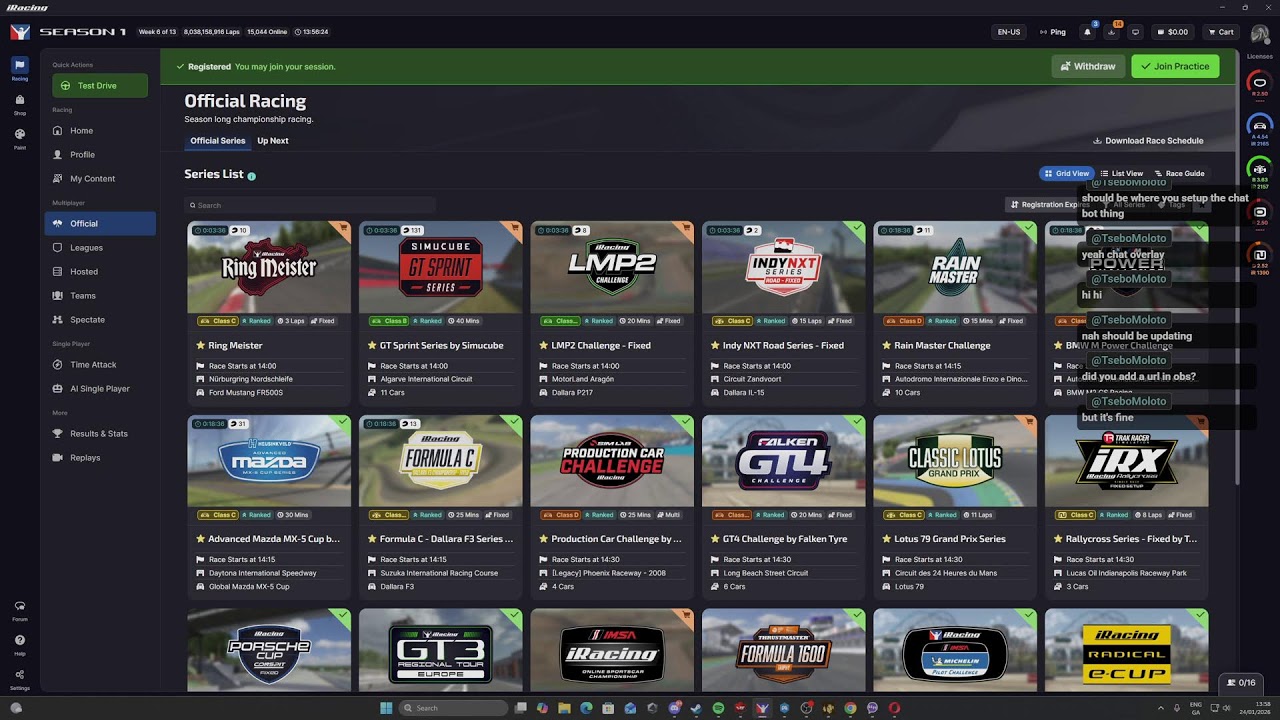1280x720 pixels.
Task: Open the Cart button
Action: (1220, 32)
